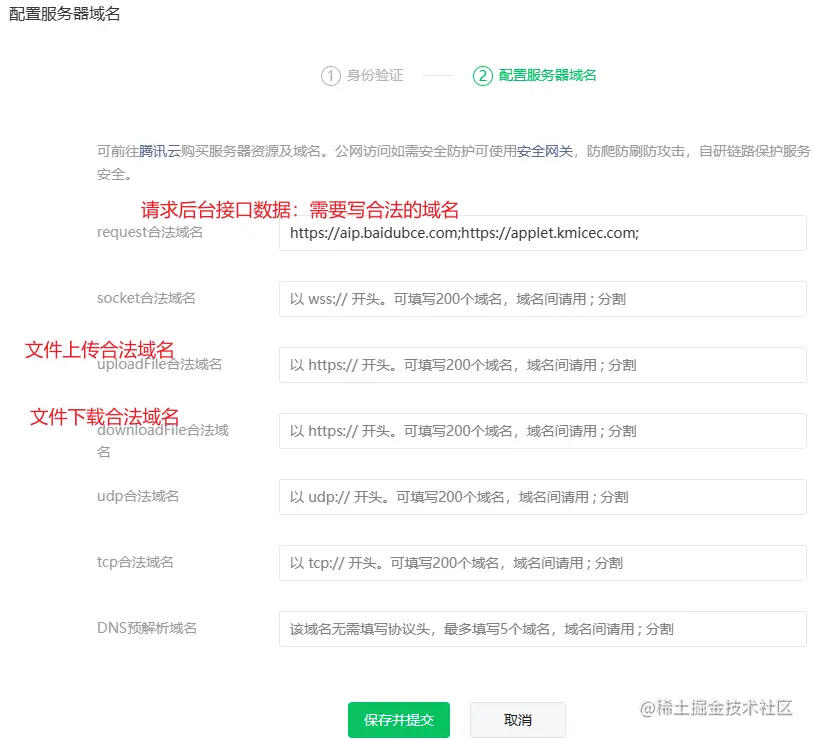Image resolution: width=814 pixels, height=739 pixels.
Task: Click the tcp合法域名 label
Action: click(x=135, y=562)
